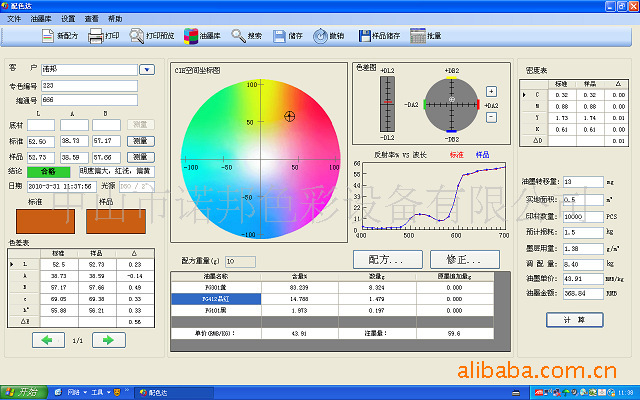Click the 标准 standard orange color swatch

45,221
